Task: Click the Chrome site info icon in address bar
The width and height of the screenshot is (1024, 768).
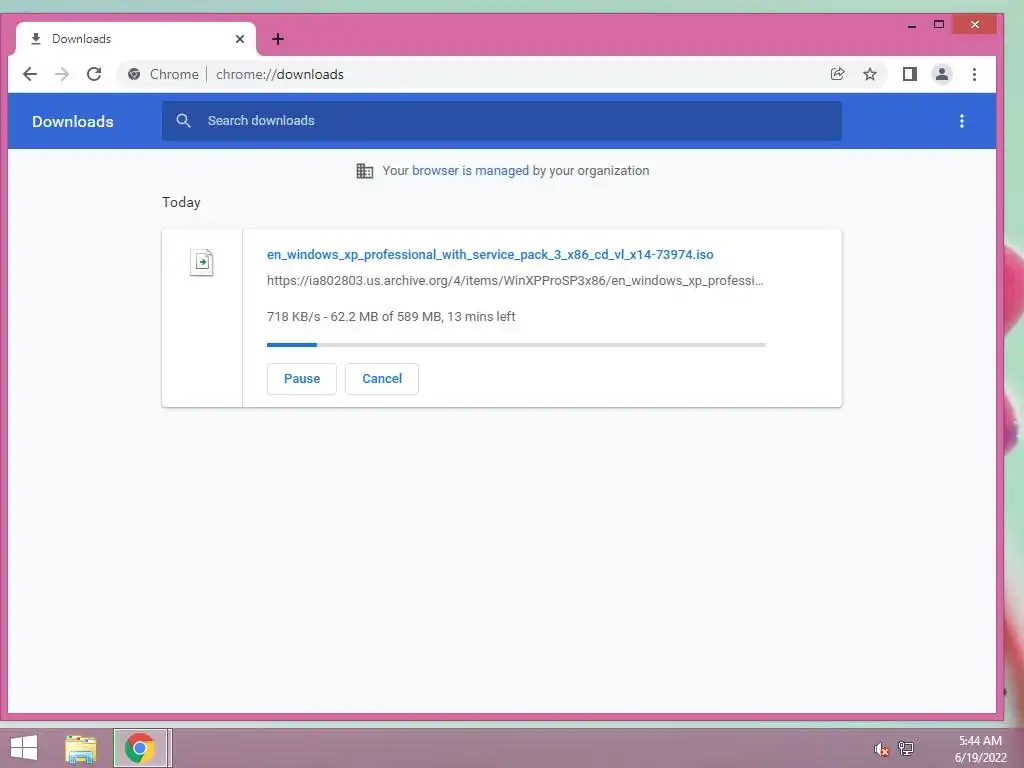Action: (134, 74)
